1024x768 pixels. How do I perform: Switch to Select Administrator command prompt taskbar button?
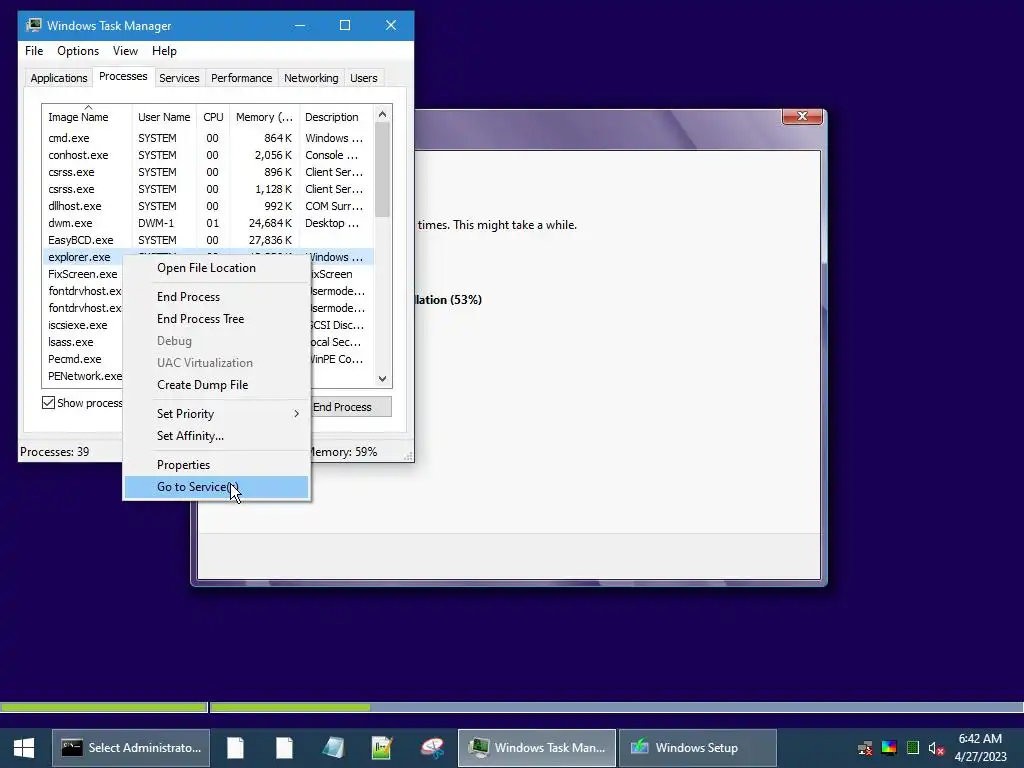click(x=131, y=748)
